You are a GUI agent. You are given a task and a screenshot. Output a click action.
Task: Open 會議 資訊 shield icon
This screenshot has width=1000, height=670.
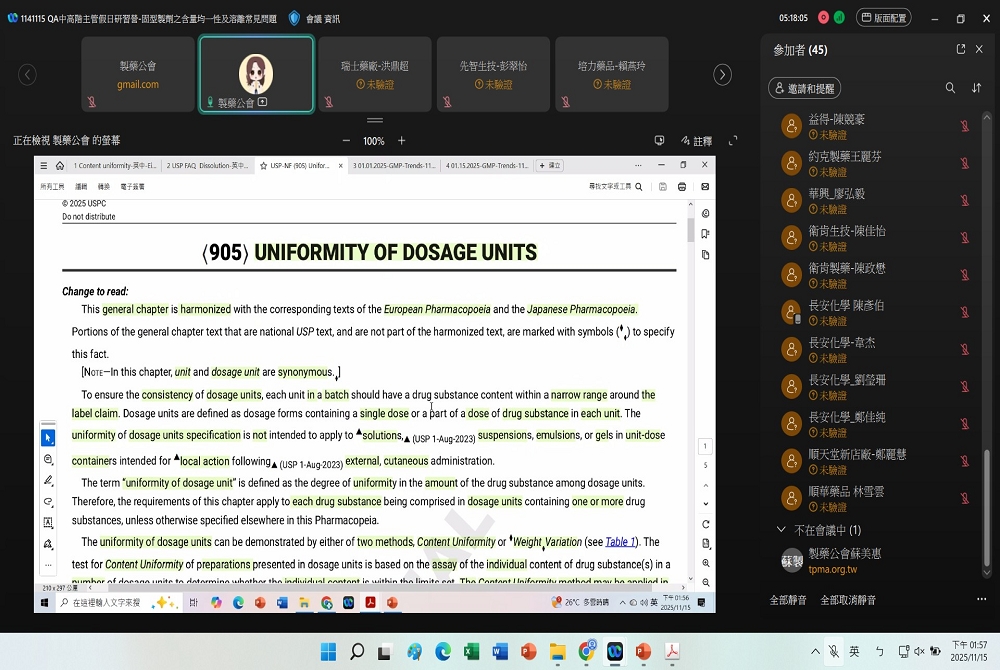point(294,18)
